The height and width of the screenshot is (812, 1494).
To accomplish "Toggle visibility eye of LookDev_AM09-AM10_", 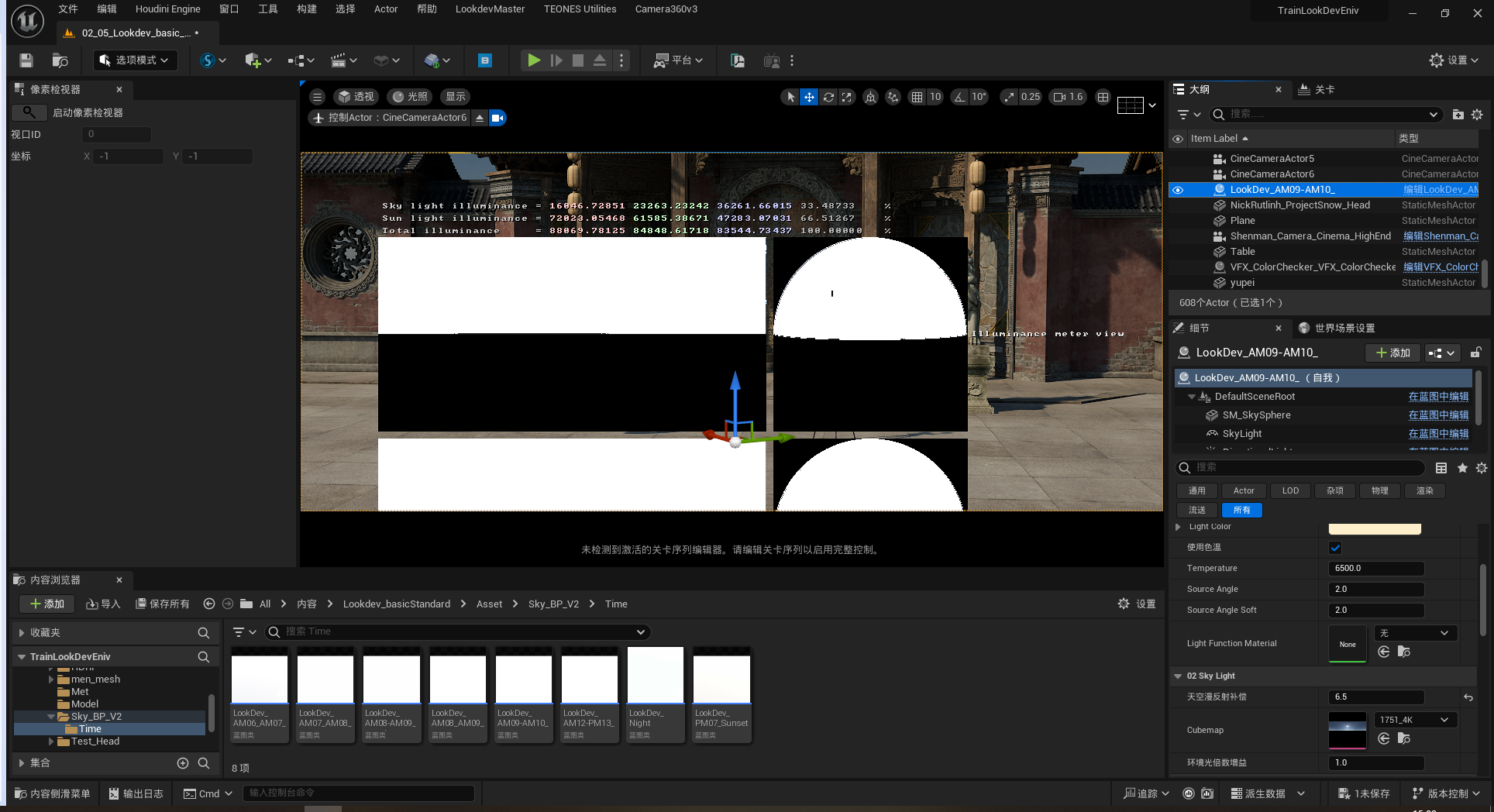I will click(1178, 190).
